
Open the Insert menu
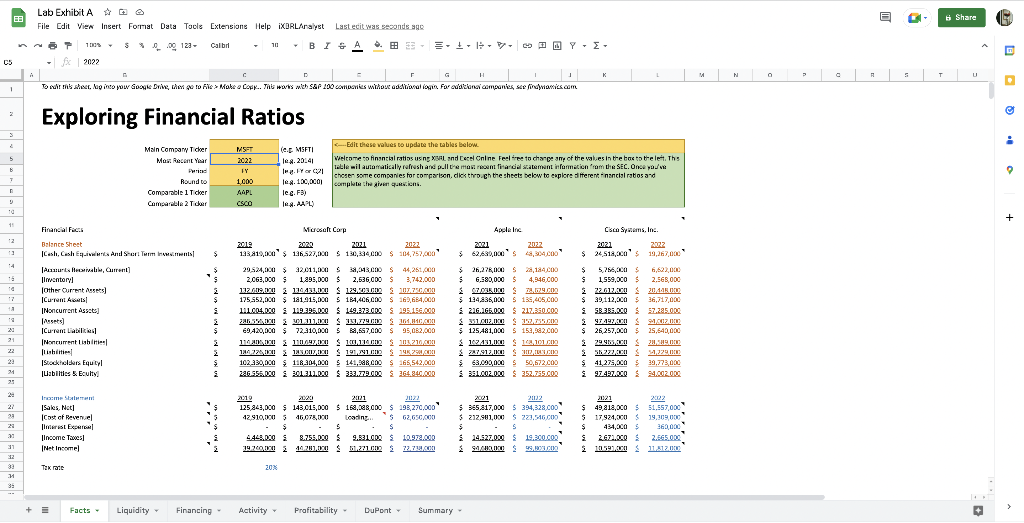tap(111, 26)
